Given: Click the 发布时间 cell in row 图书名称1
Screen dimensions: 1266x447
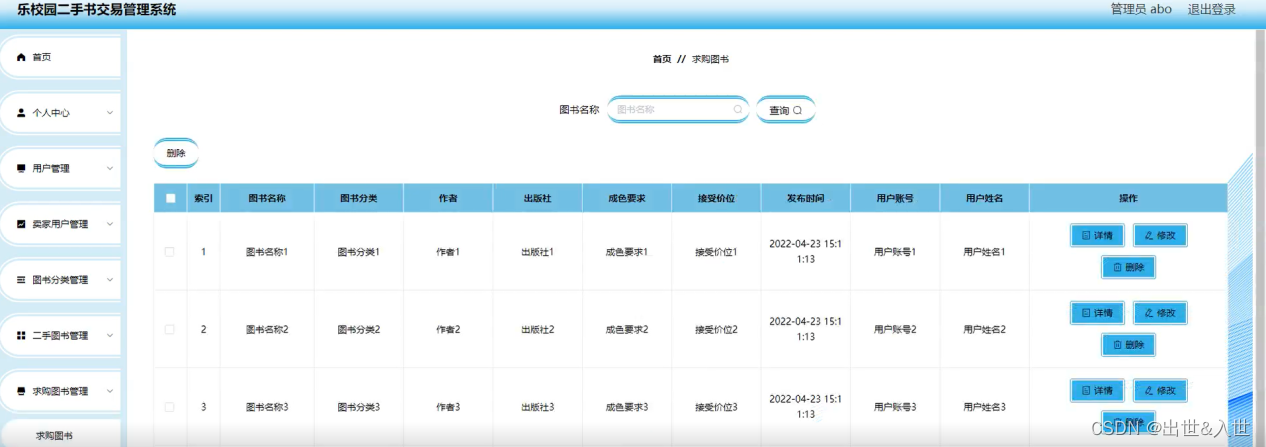Looking at the screenshot, I should 806,251.
